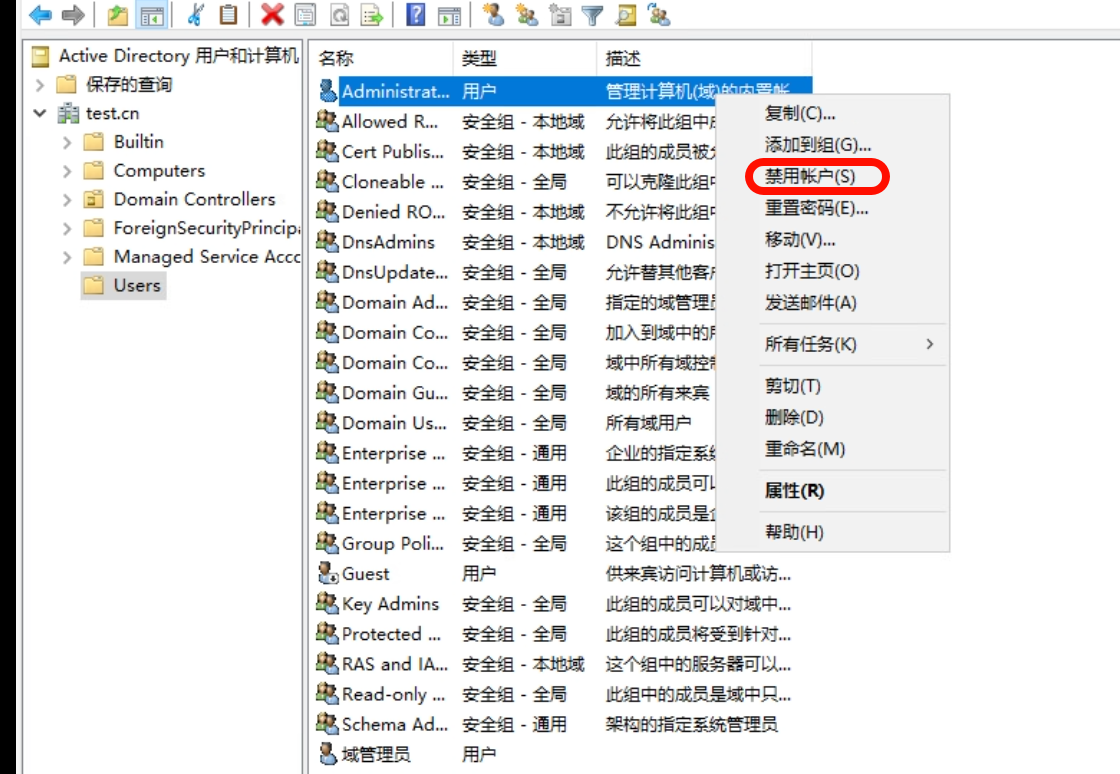This screenshot has width=1120, height=774.
Task: Go back with the blue back arrow
Action: 40,14
